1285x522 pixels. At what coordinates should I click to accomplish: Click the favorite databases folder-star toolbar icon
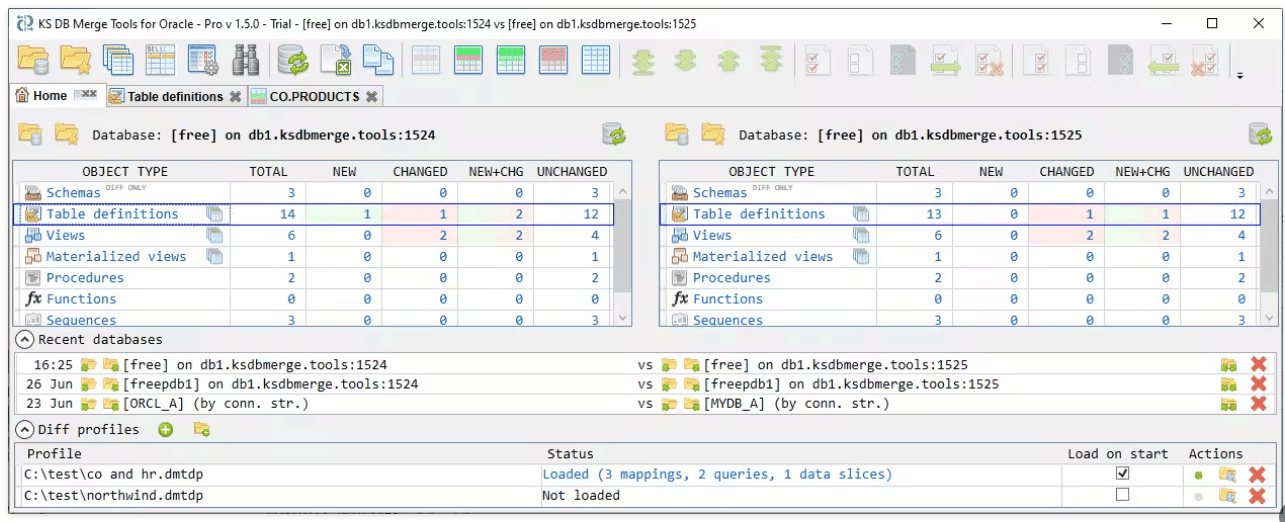[x=75, y=61]
